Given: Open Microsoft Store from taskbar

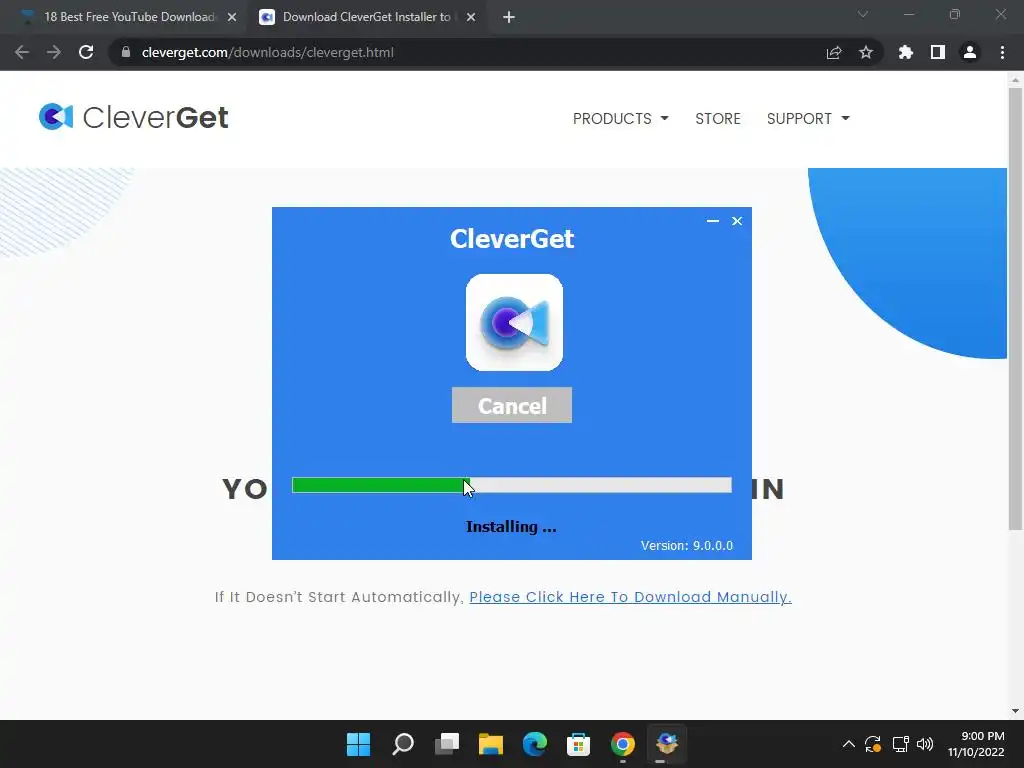Looking at the screenshot, I should click(x=578, y=744).
